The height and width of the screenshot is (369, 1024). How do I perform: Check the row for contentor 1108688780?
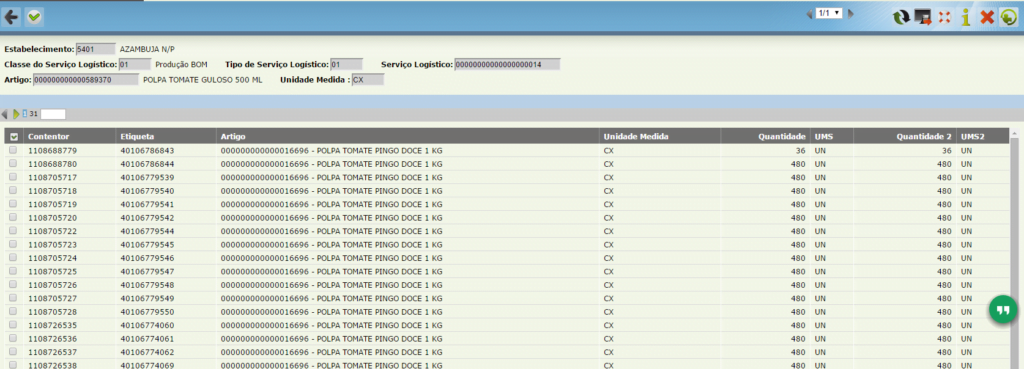pos(13,164)
